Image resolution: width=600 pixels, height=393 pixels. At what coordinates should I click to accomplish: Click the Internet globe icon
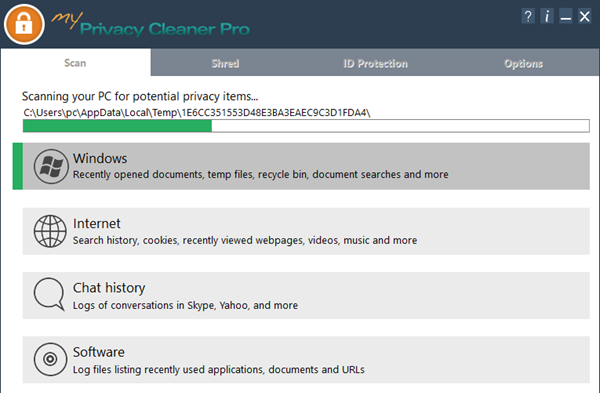pos(50,231)
